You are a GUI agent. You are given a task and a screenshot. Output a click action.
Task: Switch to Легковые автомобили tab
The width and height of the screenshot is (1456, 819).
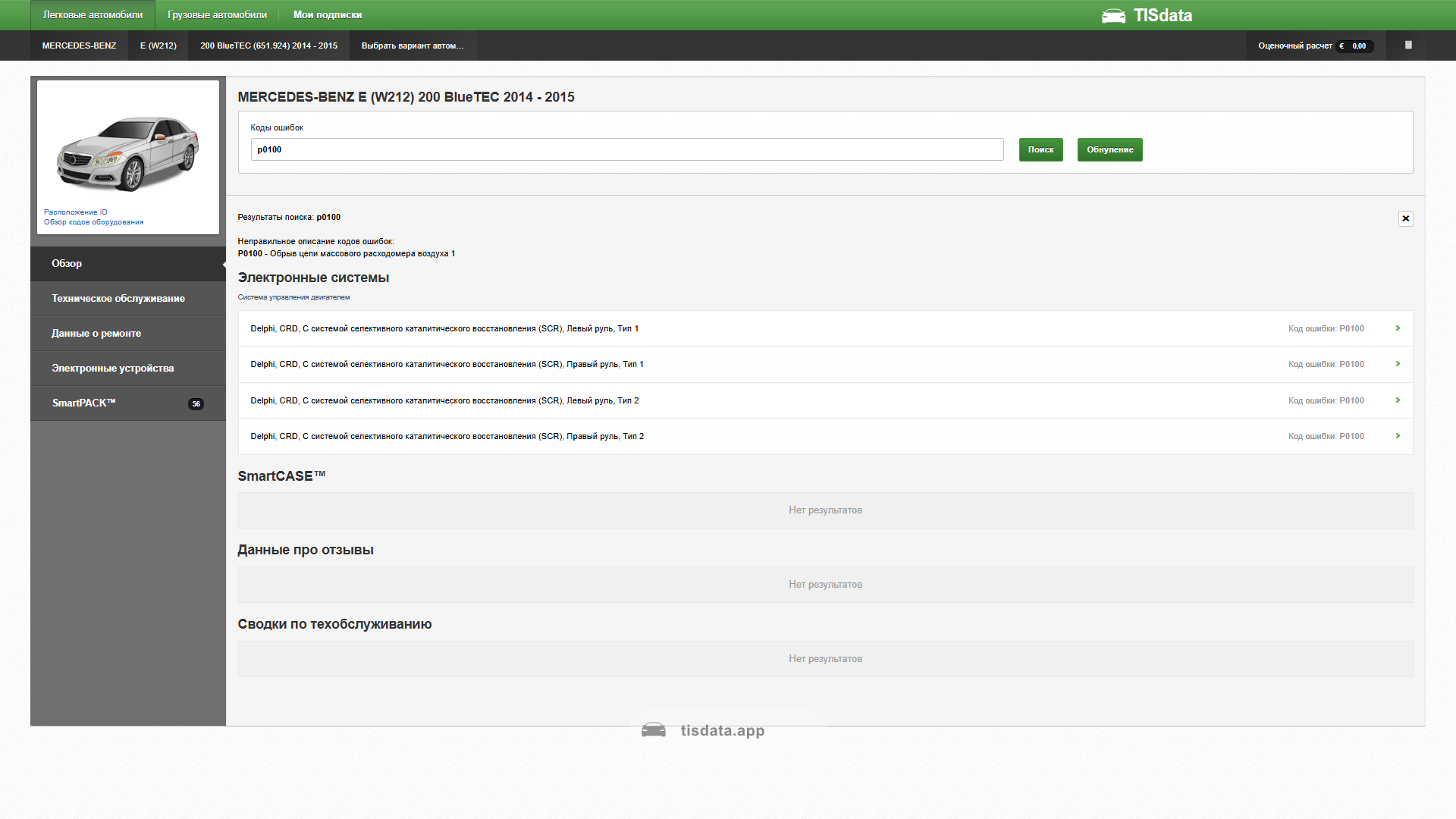click(x=93, y=15)
